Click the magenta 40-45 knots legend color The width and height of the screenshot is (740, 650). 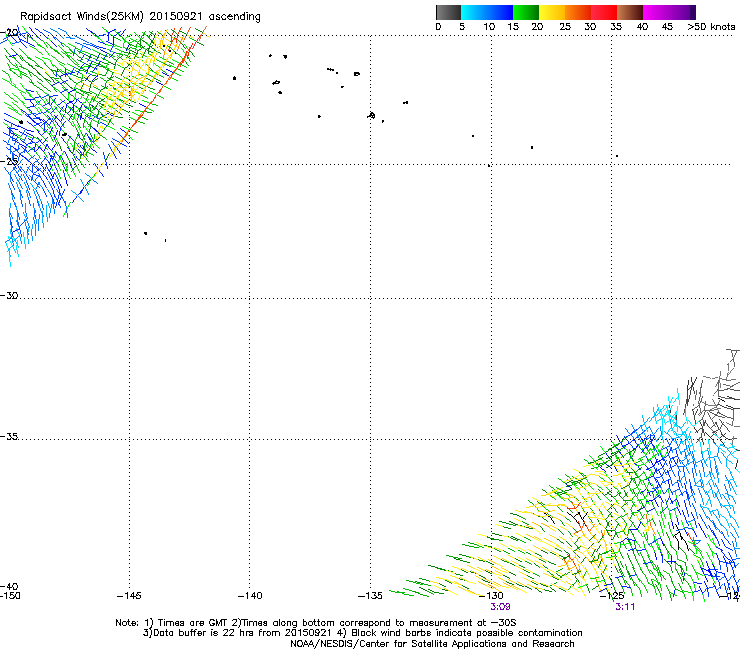(656, 12)
